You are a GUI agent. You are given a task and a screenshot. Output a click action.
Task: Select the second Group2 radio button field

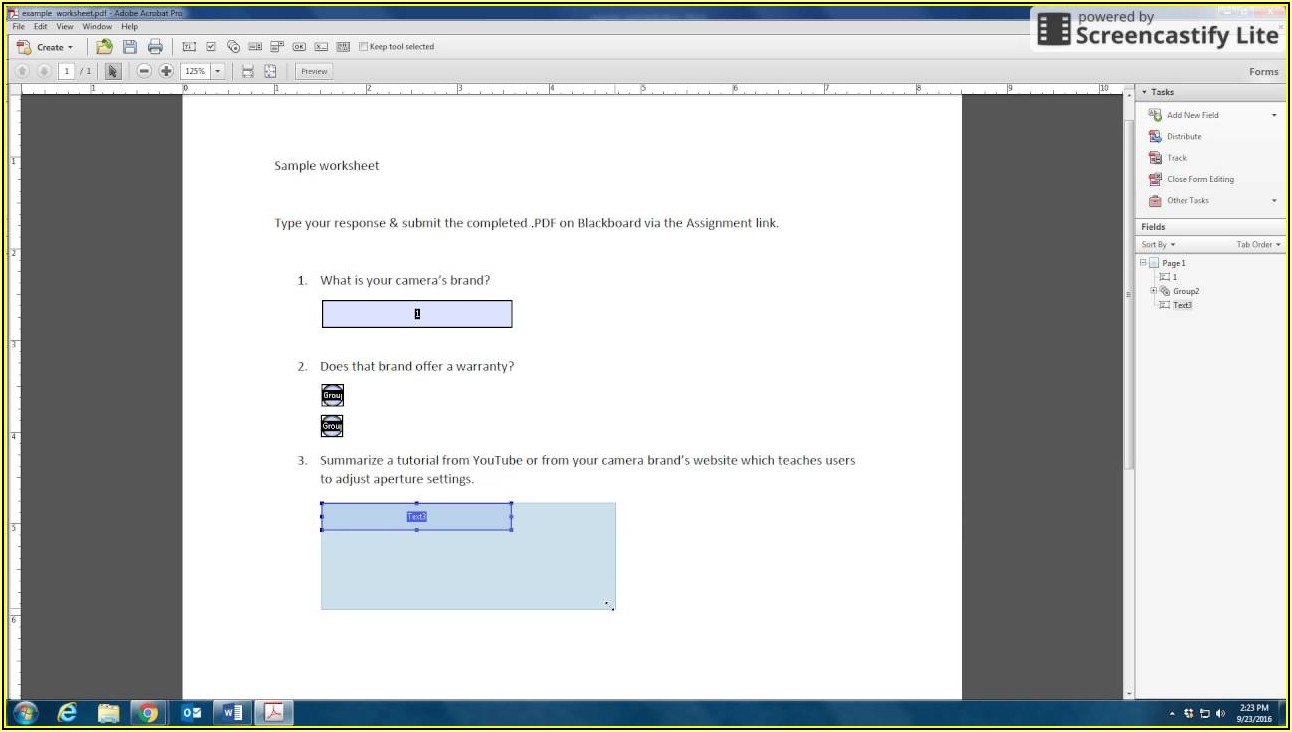pos(332,427)
